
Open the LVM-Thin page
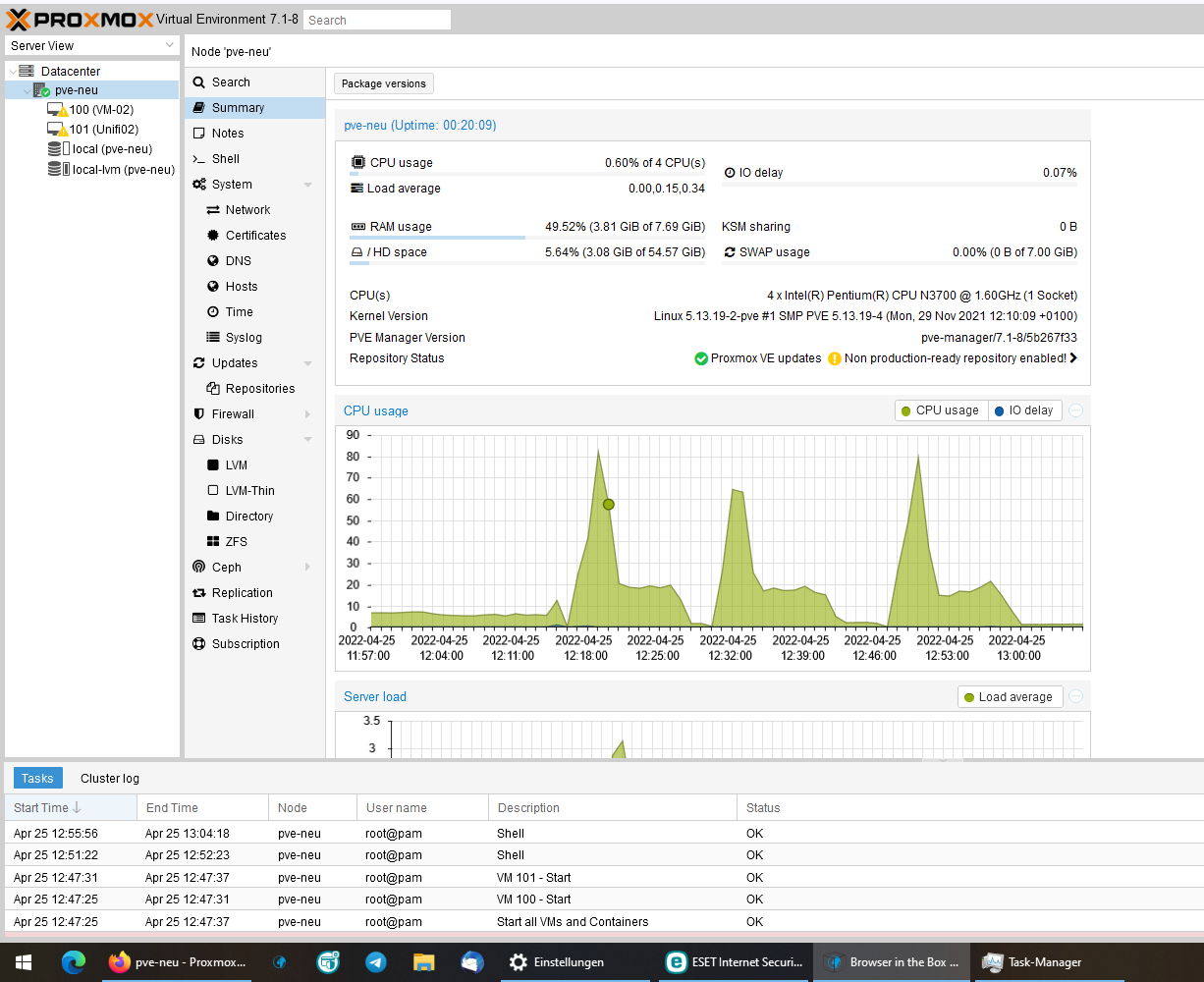tap(254, 491)
